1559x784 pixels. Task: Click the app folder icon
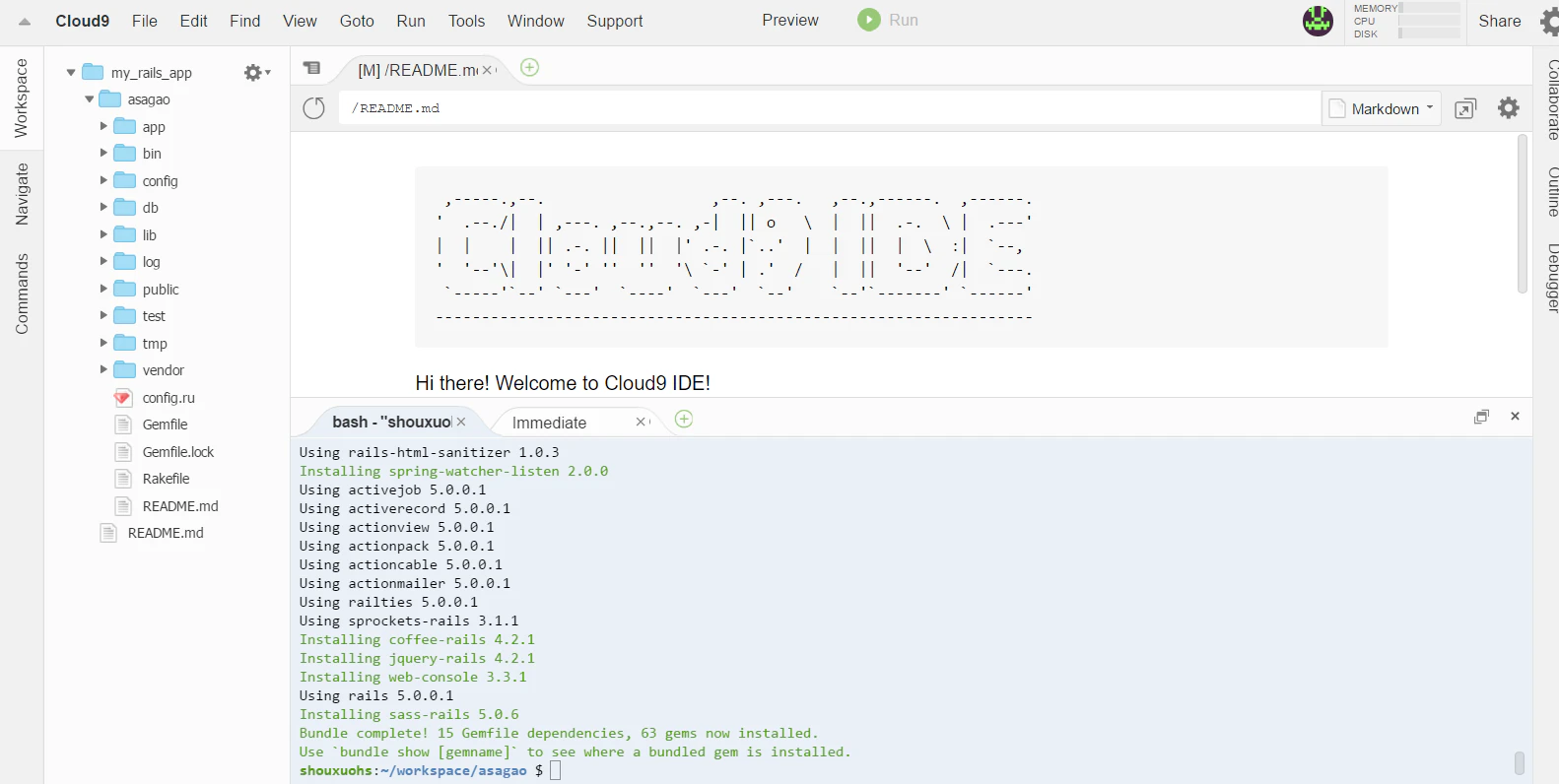click(x=125, y=126)
